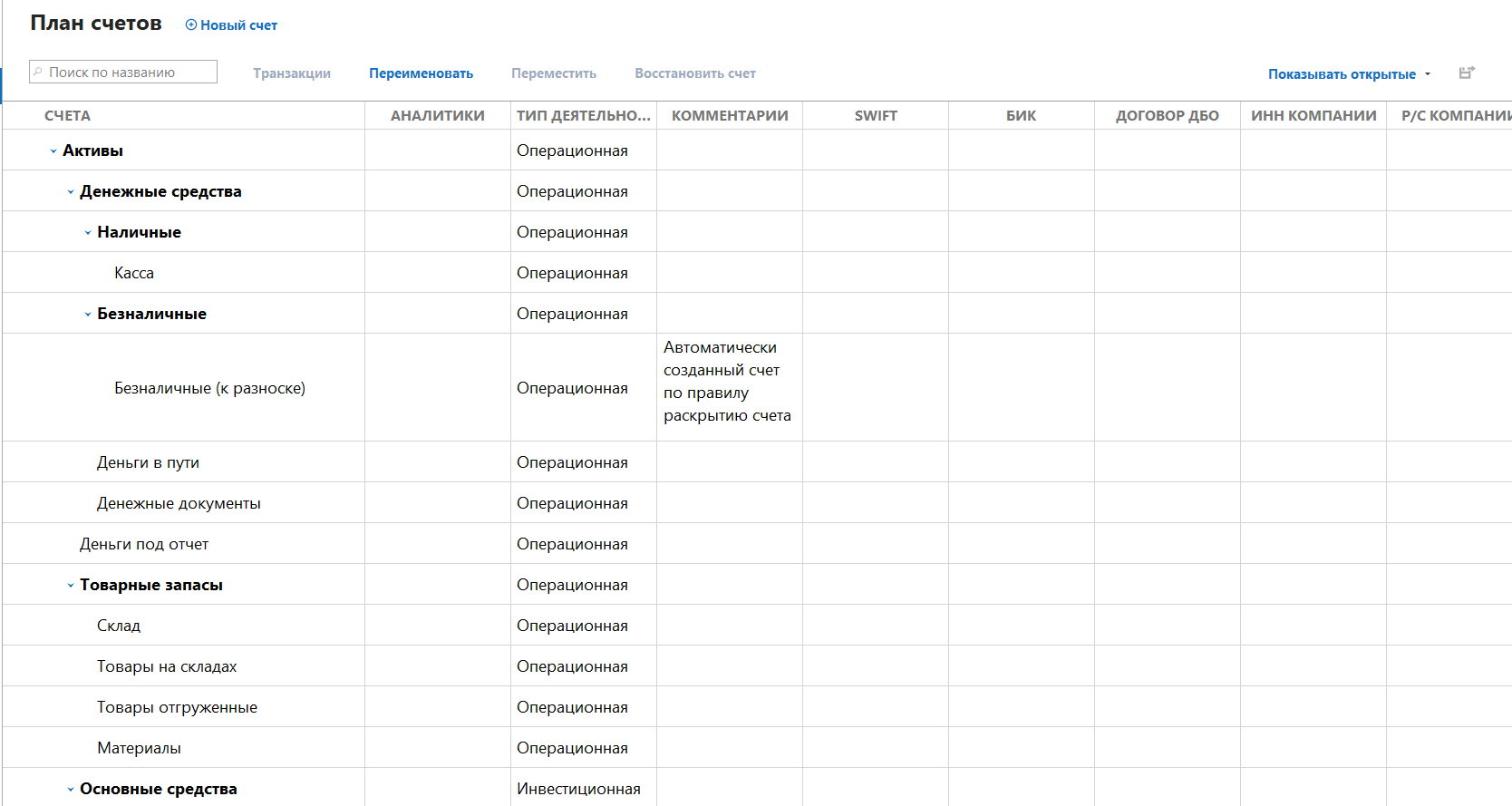Image resolution: width=1512 pixels, height=806 pixels.
Task: Collapse the Денежные средства node
Action: tap(71, 192)
